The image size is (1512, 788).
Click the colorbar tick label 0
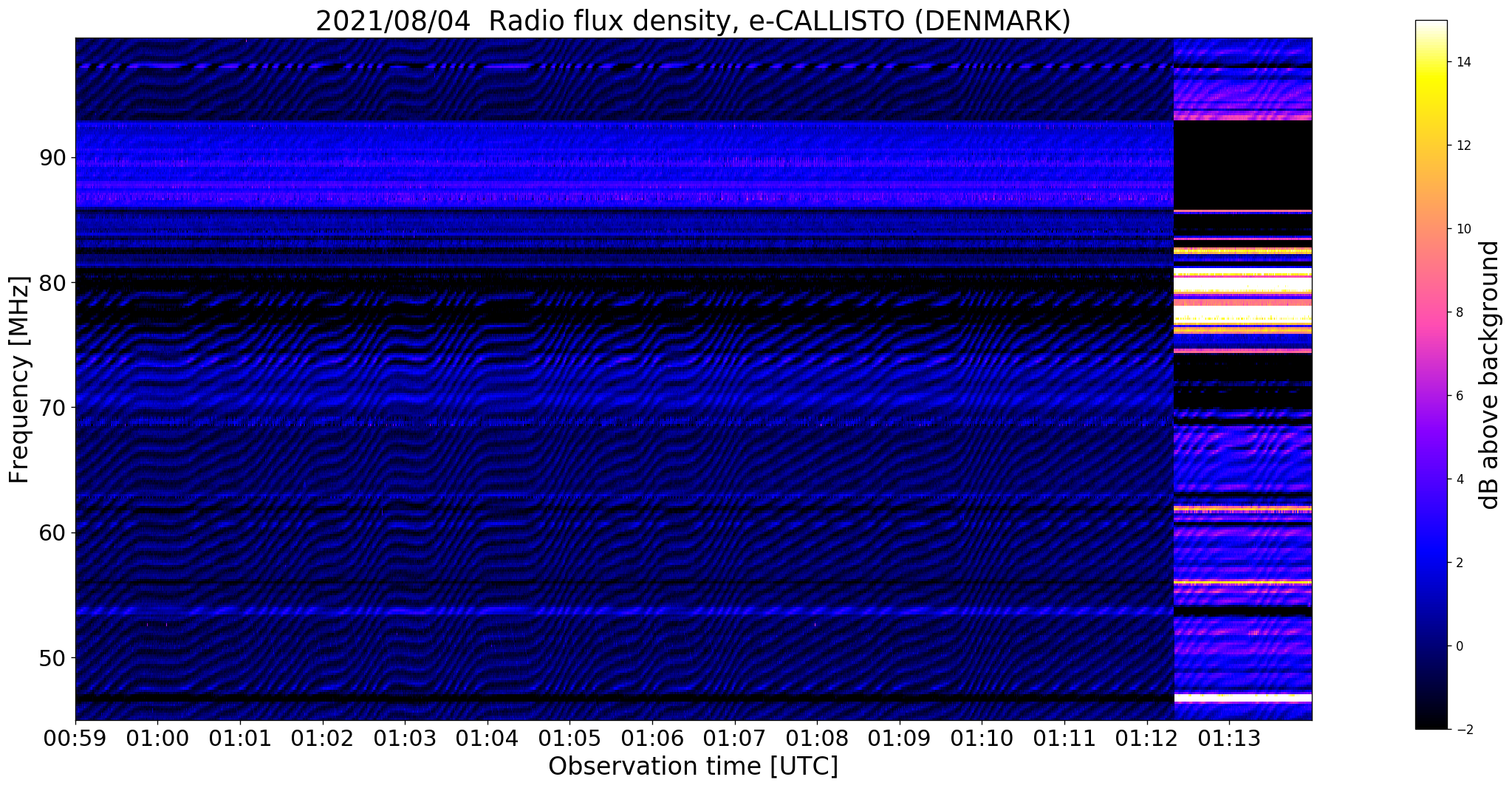click(x=1459, y=646)
